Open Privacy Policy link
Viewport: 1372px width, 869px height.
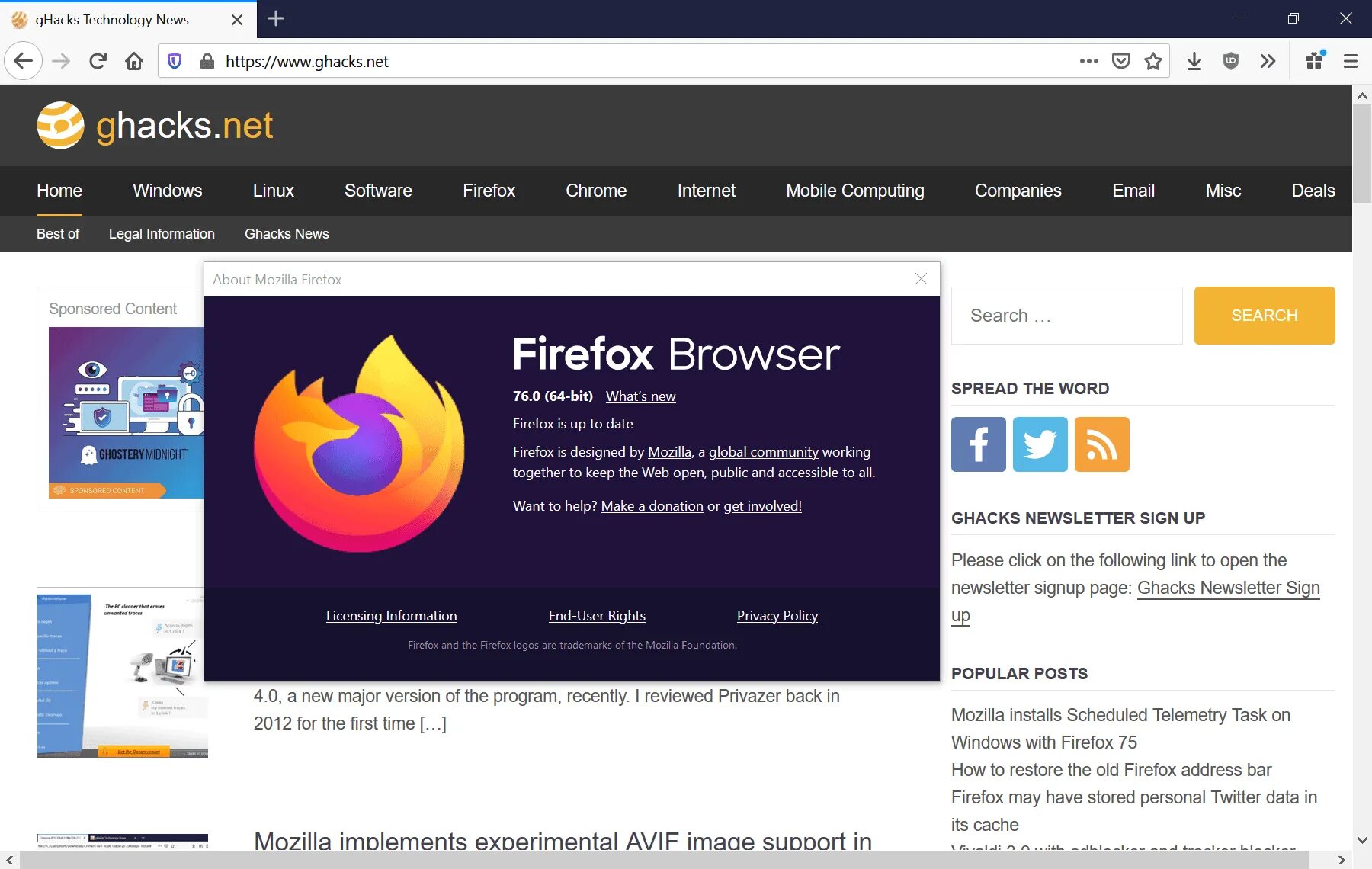(777, 616)
